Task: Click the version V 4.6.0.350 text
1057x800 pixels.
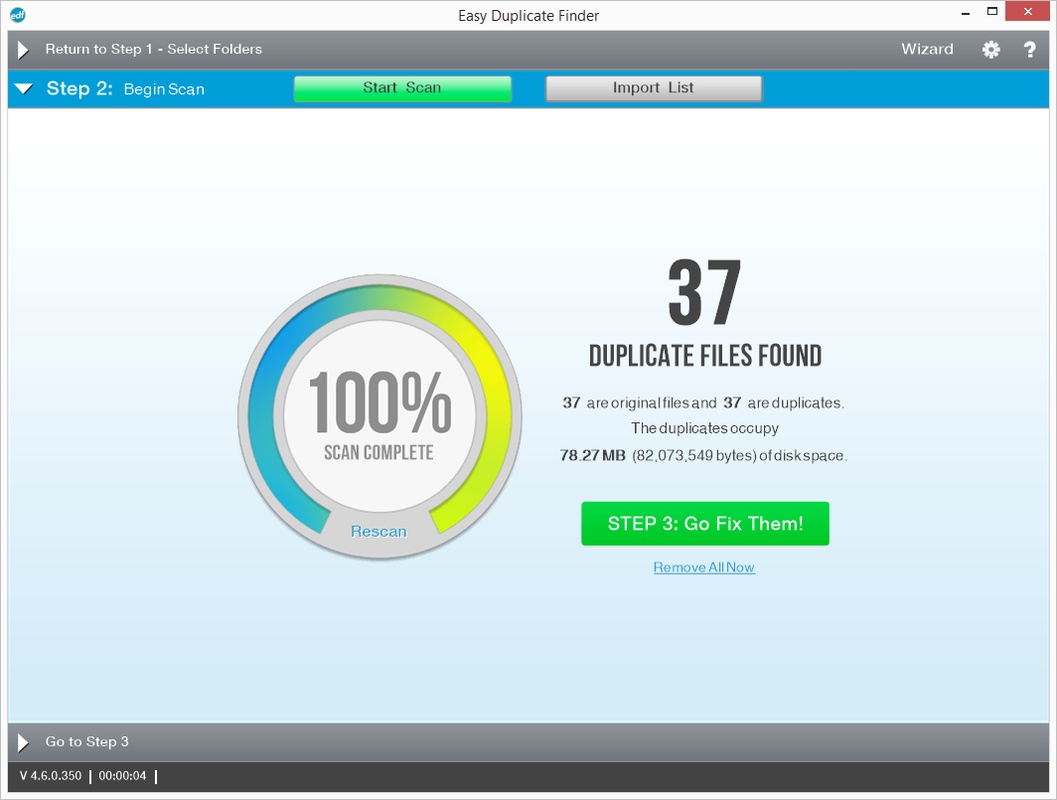Action: tap(51, 776)
